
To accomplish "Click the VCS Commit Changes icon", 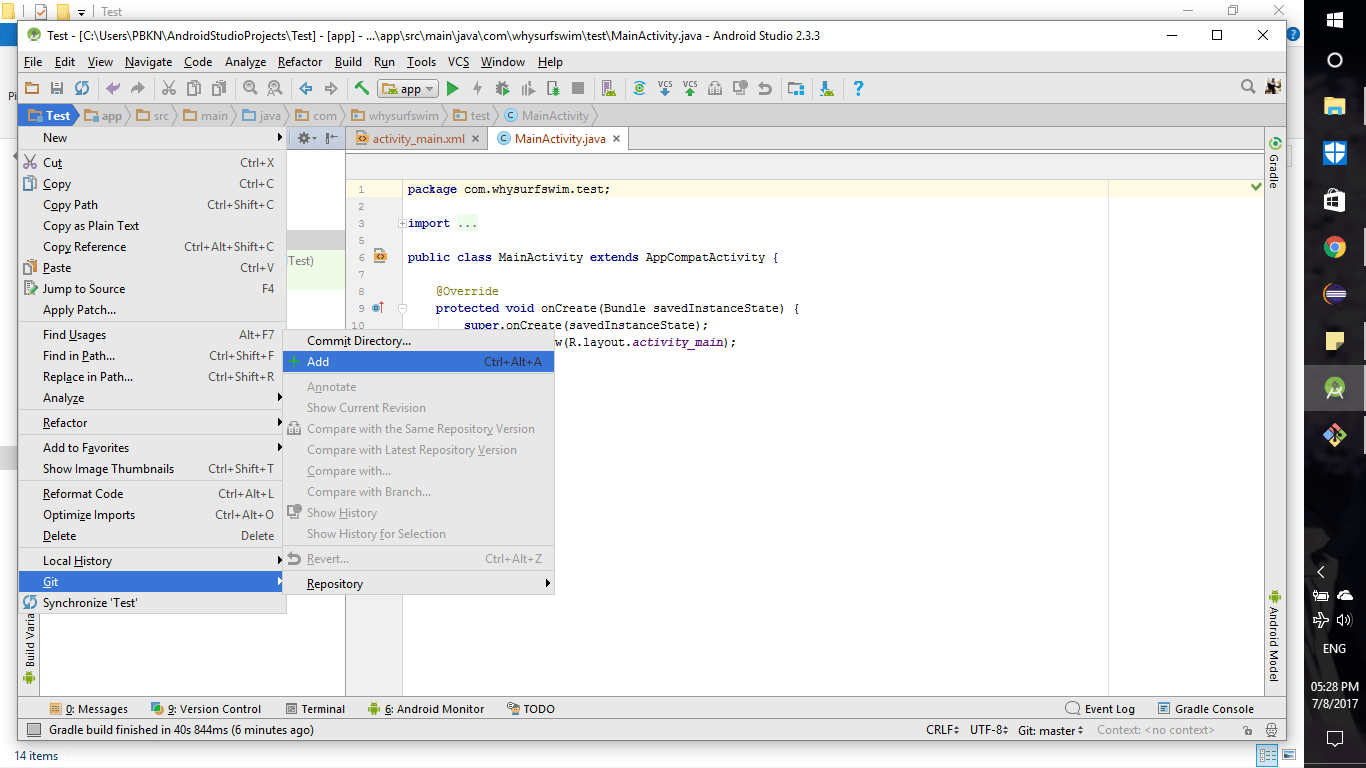I will tap(690, 89).
